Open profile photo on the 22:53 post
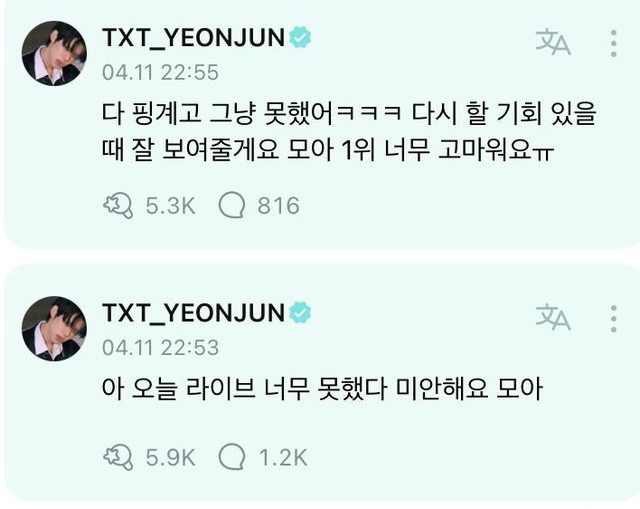 pyautogui.click(x=54, y=329)
